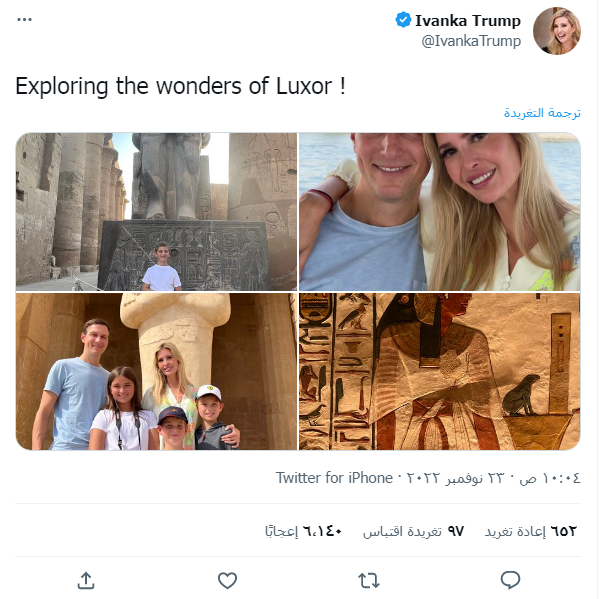This screenshot has width=603, height=599.
Task: Click the reply speech bubble icon
Action: click(x=510, y=580)
